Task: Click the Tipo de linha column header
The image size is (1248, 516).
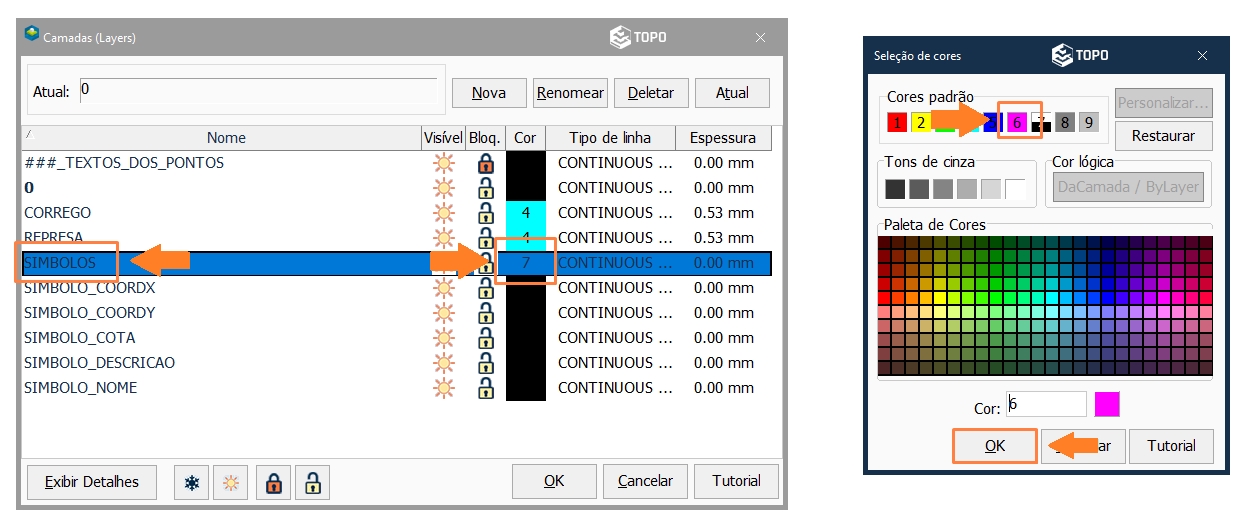Action: pos(610,138)
